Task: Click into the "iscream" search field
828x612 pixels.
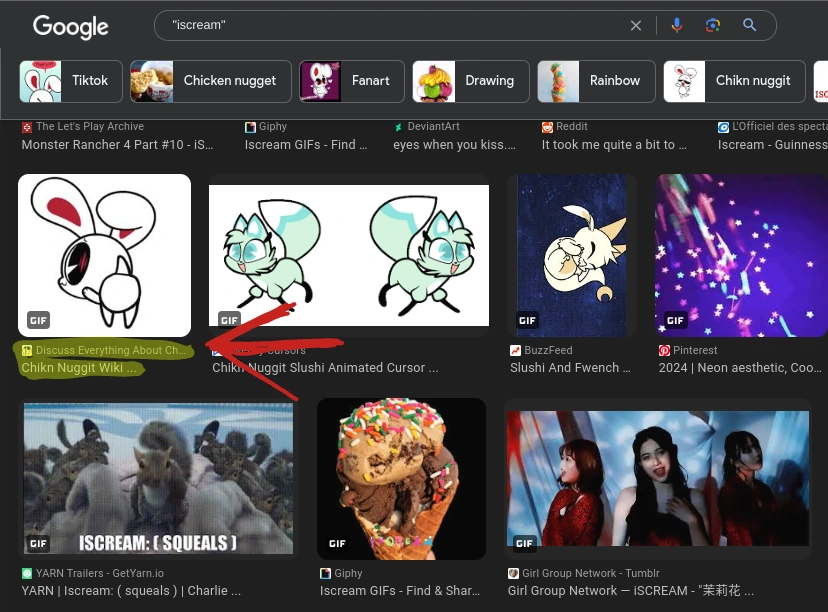Action: 396,25
